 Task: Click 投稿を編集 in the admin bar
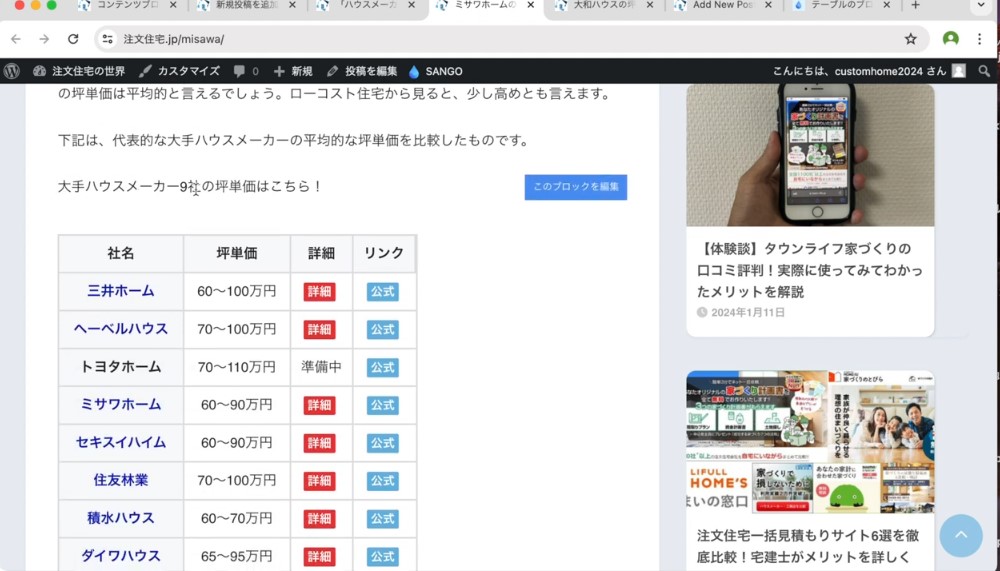coord(362,71)
